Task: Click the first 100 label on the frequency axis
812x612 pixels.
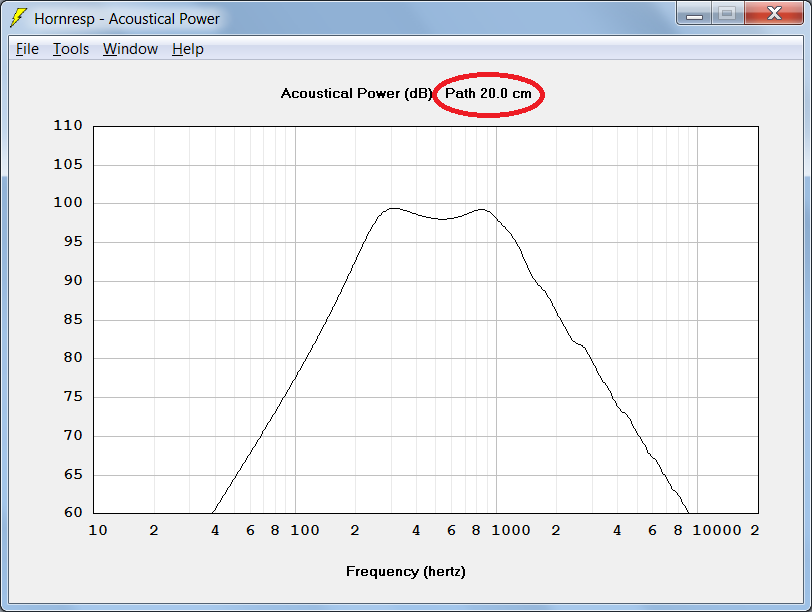Action: pos(304,530)
